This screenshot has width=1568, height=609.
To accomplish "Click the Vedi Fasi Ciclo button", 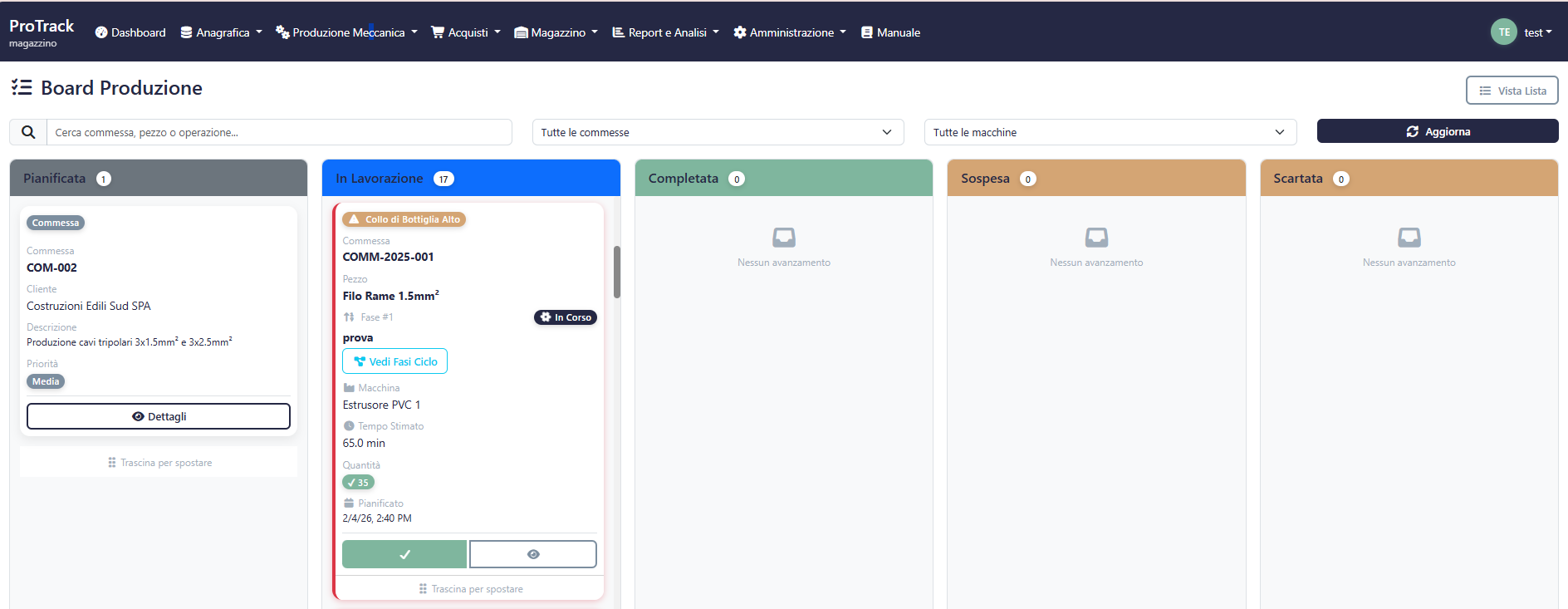I will click(x=395, y=361).
